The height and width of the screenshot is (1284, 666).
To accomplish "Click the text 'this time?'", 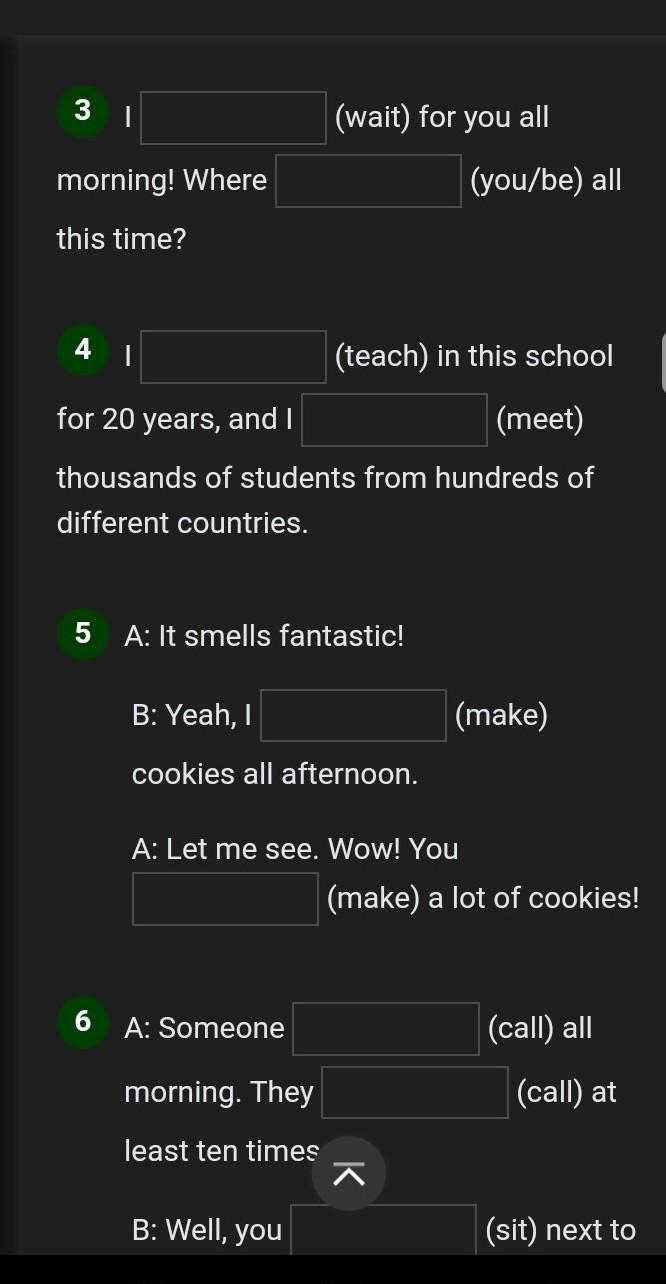I will (122, 239).
